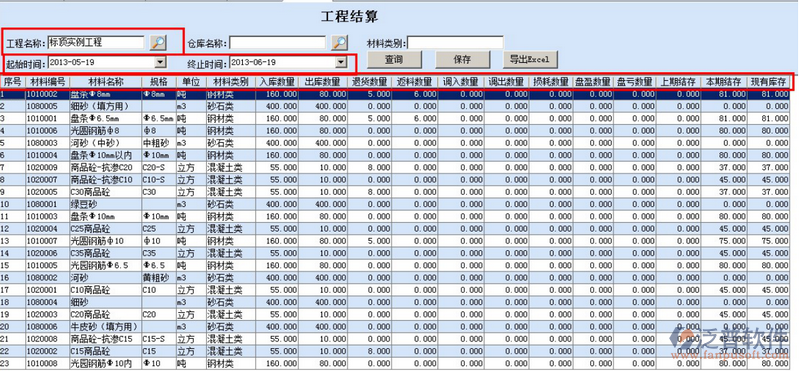Screen dimensions: 799x371
Task: Sort by the 材料编号 column header
Action: point(48,82)
